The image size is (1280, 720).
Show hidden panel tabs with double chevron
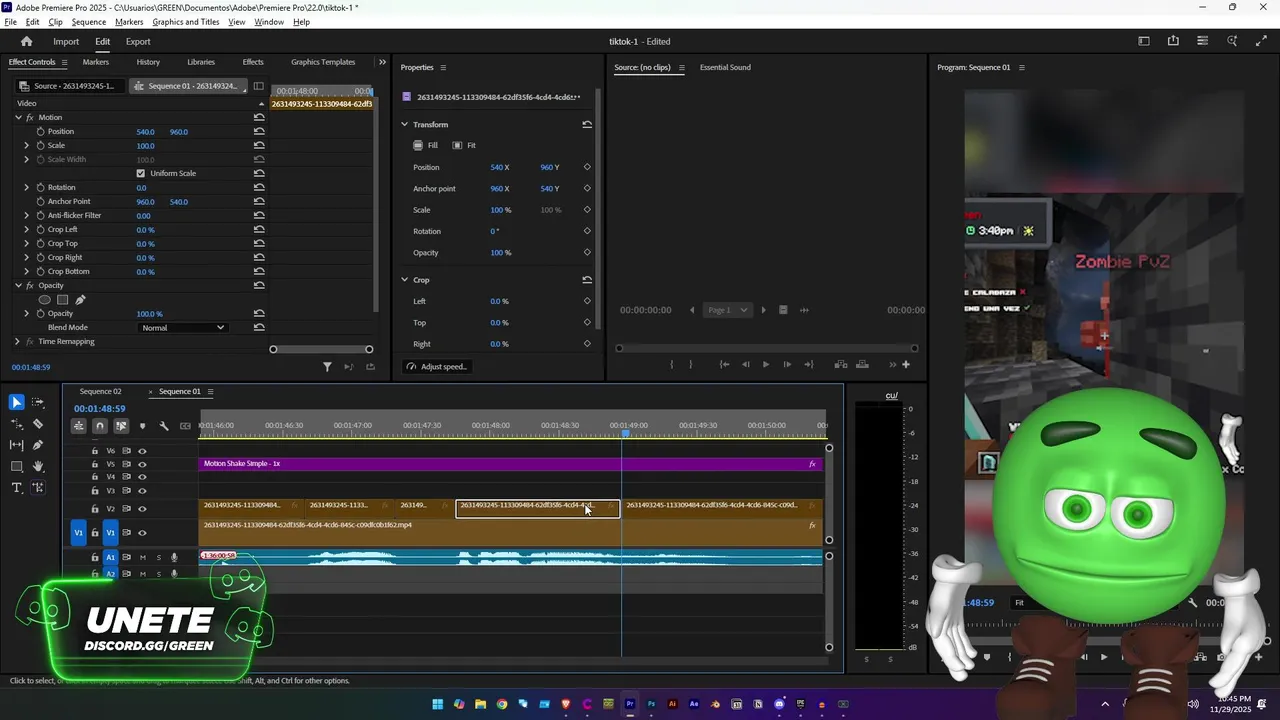pos(382,62)
